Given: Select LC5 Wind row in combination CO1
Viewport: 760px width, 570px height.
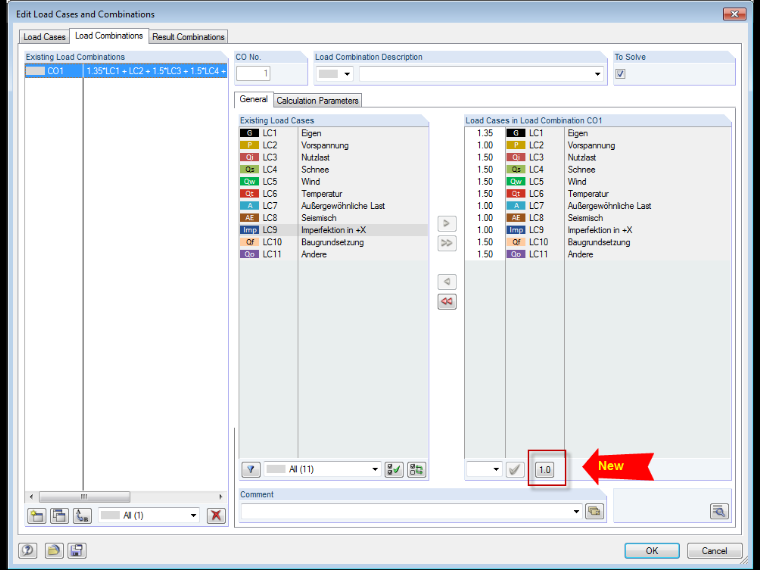Looking at the screenshot, I should [x=598, y=181].
